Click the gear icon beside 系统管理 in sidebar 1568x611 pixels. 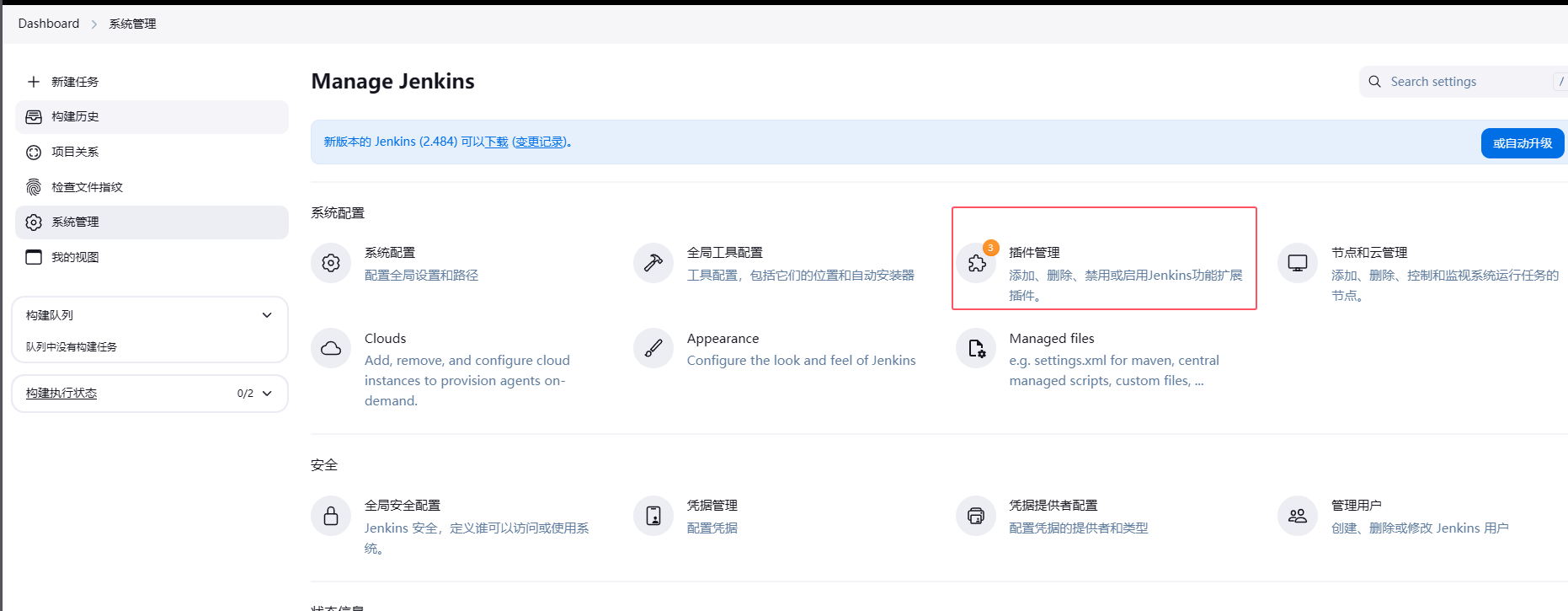click(34, 222)
